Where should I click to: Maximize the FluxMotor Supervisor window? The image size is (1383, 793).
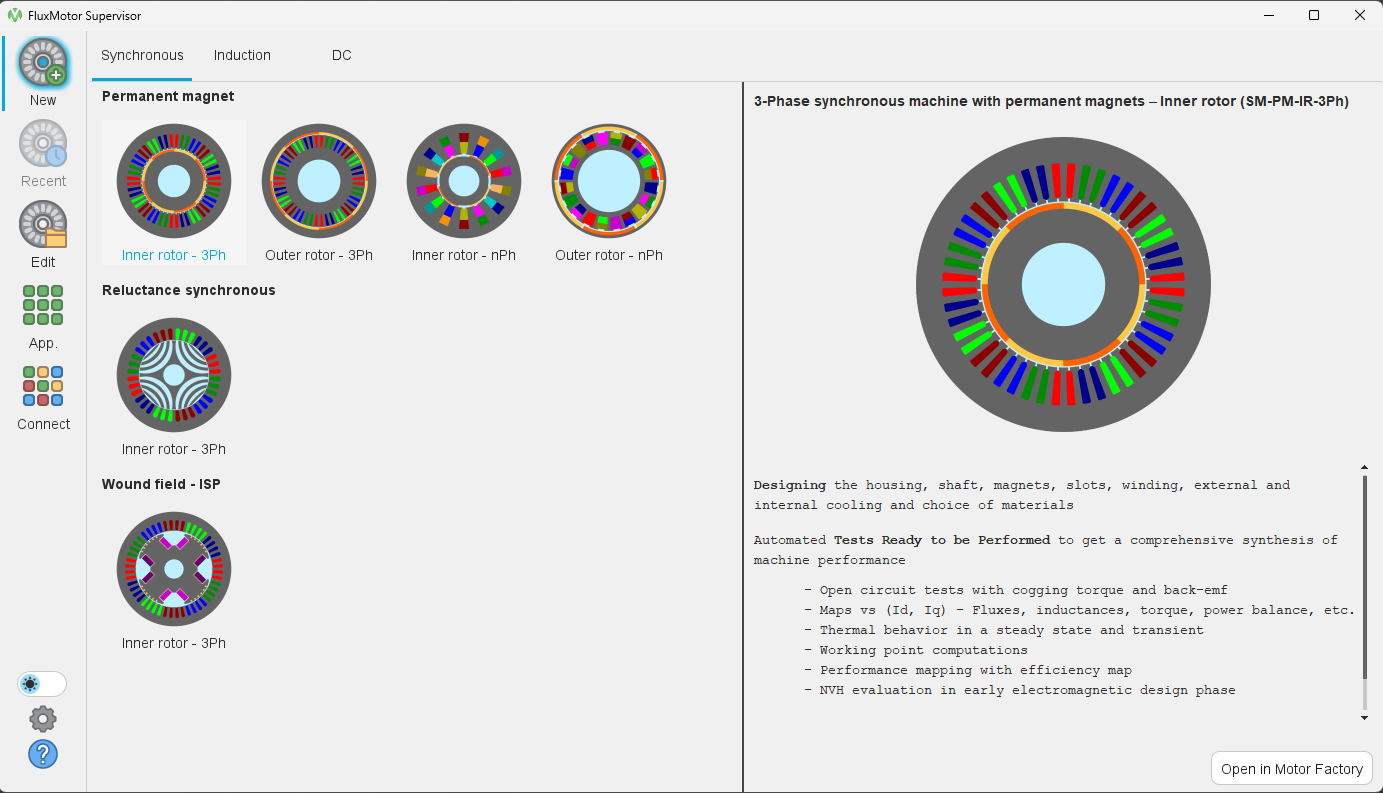(x=1314, y=15)
